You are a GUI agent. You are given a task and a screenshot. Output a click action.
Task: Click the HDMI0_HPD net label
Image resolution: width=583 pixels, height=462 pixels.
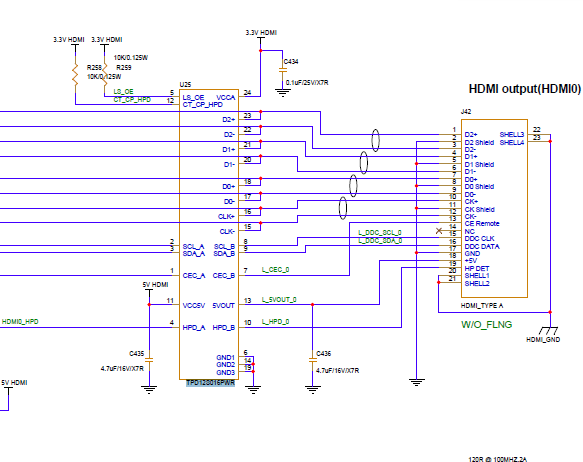tap(20, 322)
